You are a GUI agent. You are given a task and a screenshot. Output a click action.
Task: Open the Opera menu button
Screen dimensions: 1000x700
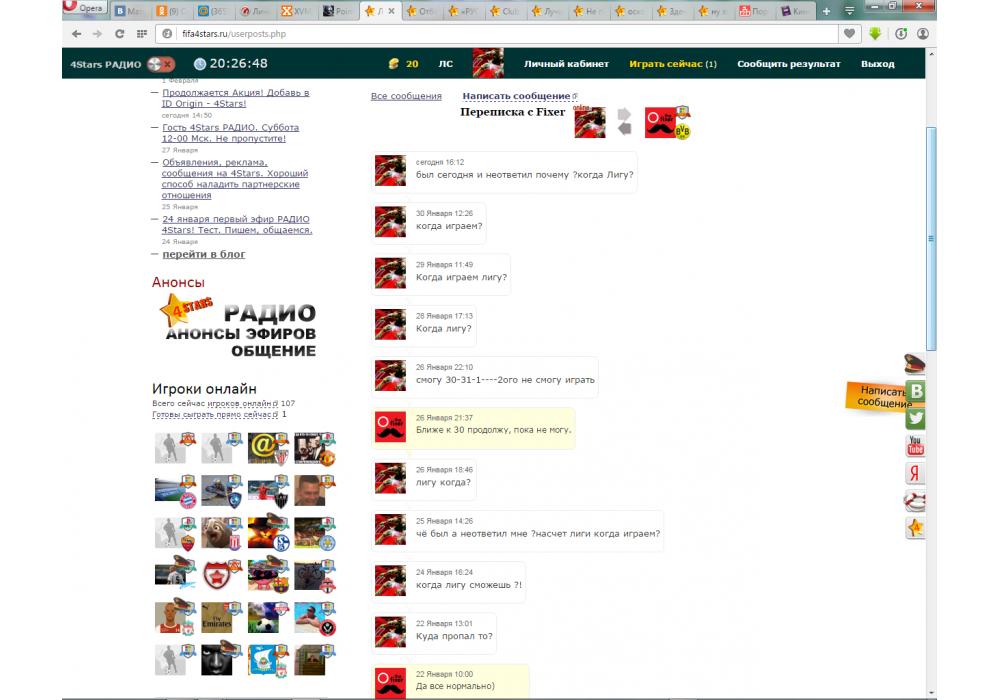pyautogui.click(x=85, y=8)
